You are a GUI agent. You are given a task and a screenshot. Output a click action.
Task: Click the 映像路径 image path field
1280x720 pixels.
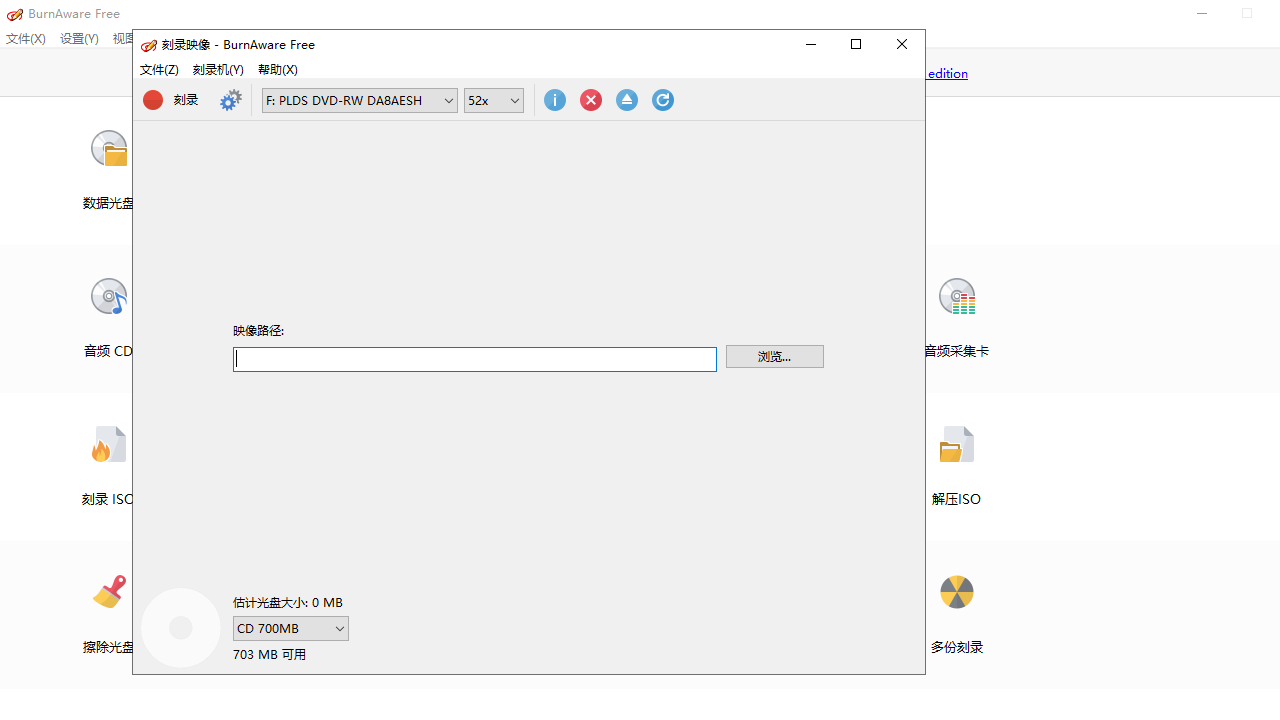click(x=474, y=359)
